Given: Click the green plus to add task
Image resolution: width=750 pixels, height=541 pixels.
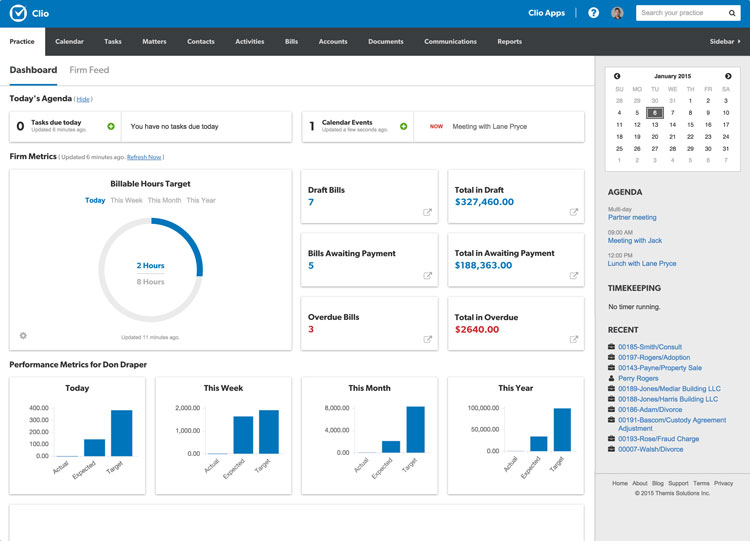Looking at the screenshot, I should 111,127.
